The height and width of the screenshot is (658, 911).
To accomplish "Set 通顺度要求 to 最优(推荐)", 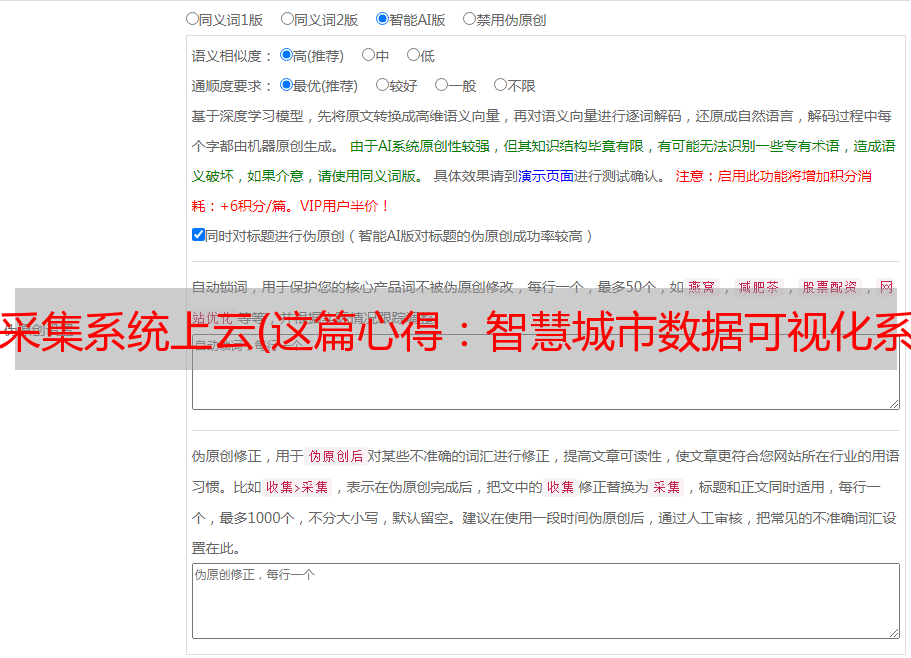I will tap(286, 85).
